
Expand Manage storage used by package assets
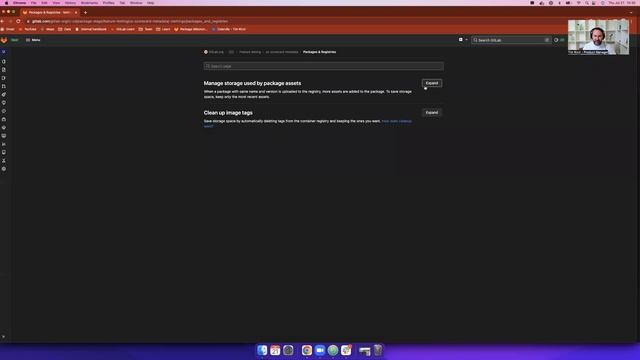coord(431,83)
